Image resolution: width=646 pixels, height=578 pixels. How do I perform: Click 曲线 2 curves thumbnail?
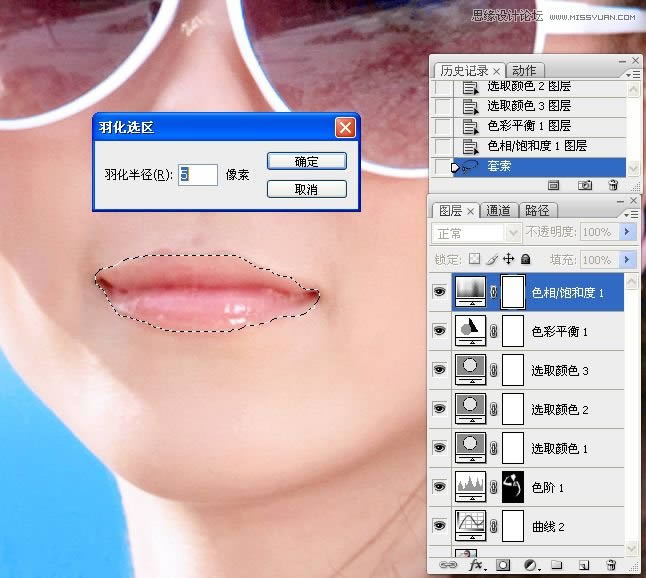click(470, 525)
